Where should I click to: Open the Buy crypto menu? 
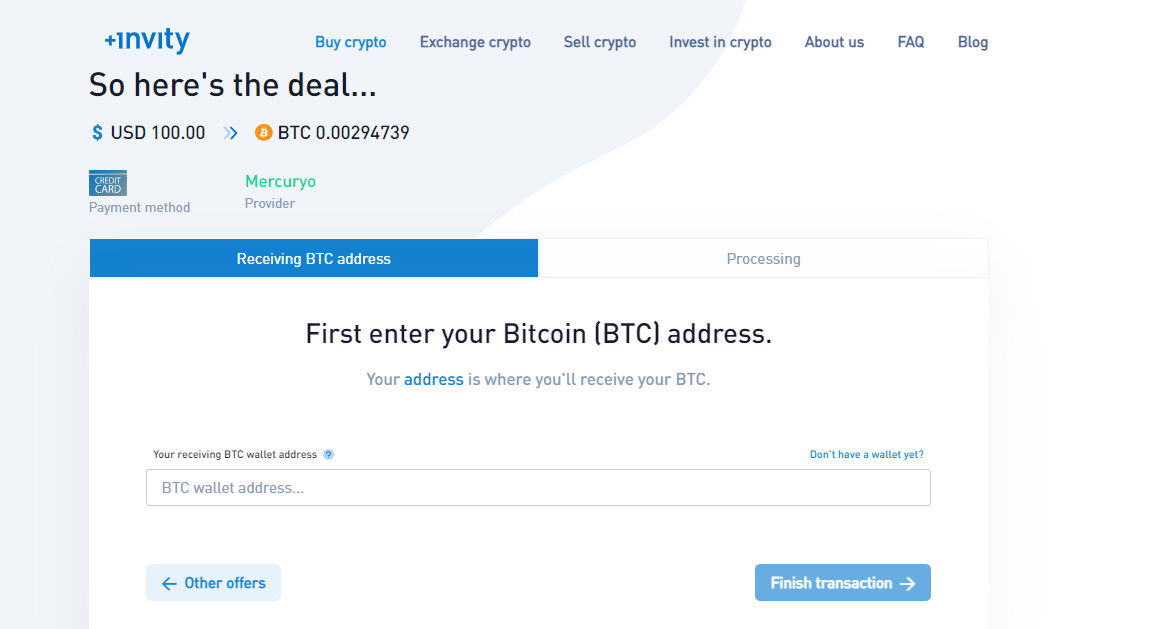pos(351,43)
